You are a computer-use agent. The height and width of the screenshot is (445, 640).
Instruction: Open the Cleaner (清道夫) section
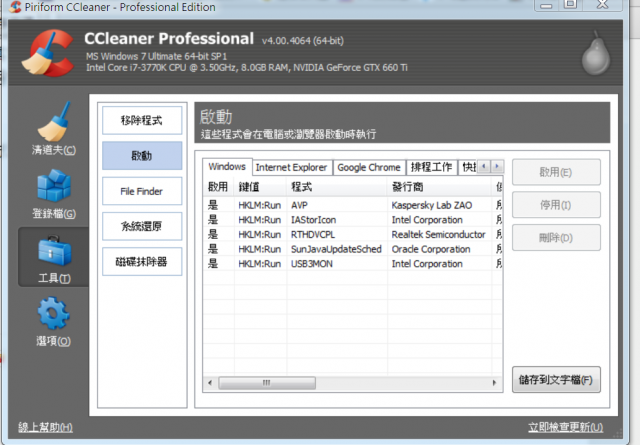(x=54, y=129)
